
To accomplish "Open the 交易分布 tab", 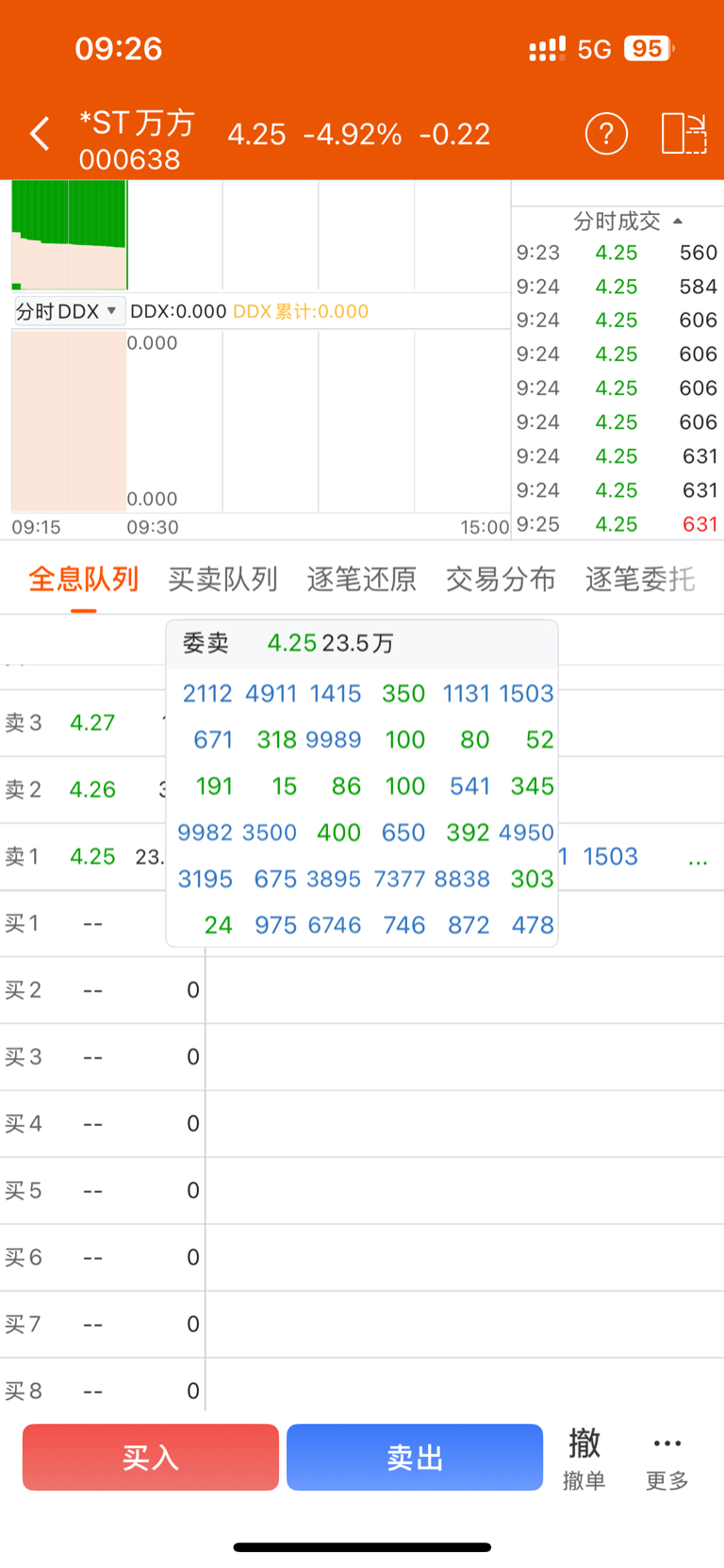I will (501, 579).
